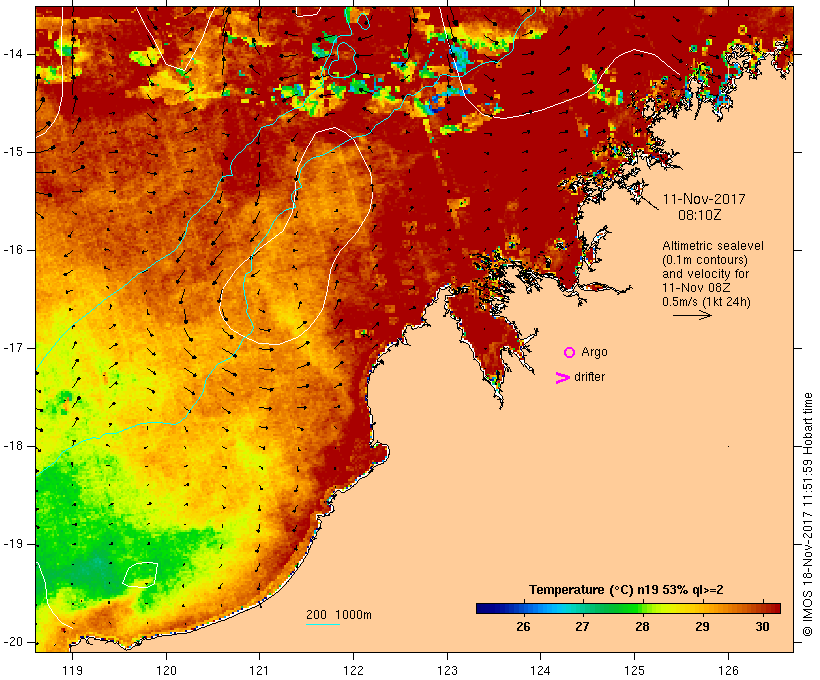Screen dimensions: 820x680
Task: Click the temperature color bar
Action: (628, 608)
